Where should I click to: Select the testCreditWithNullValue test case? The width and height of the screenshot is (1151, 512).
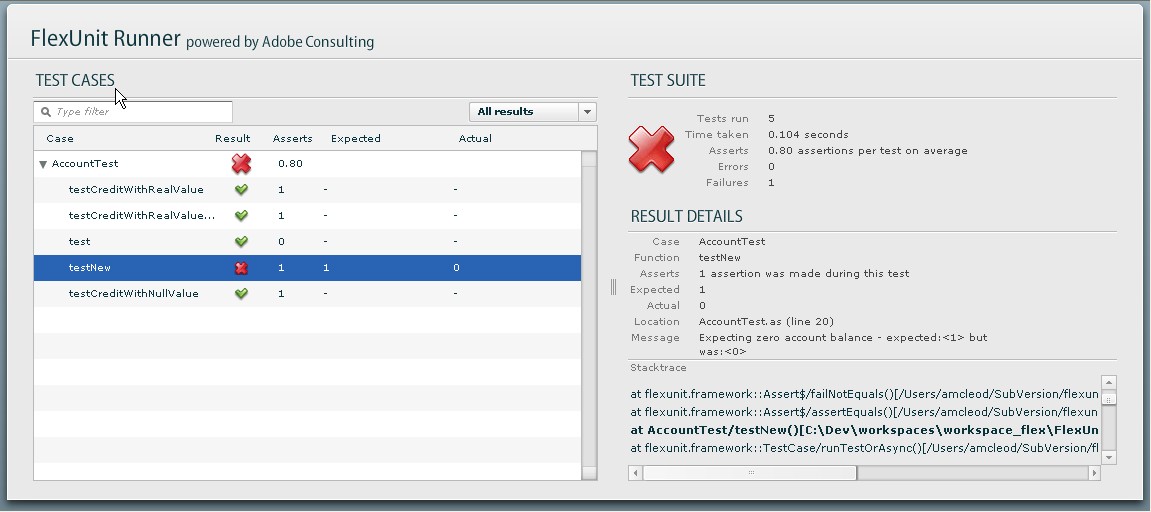[307, 294]
